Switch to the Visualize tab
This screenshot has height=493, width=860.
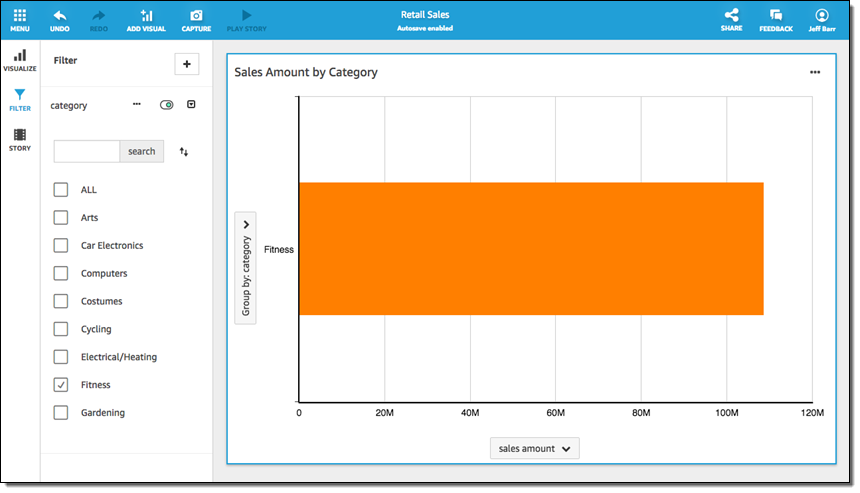20,60
